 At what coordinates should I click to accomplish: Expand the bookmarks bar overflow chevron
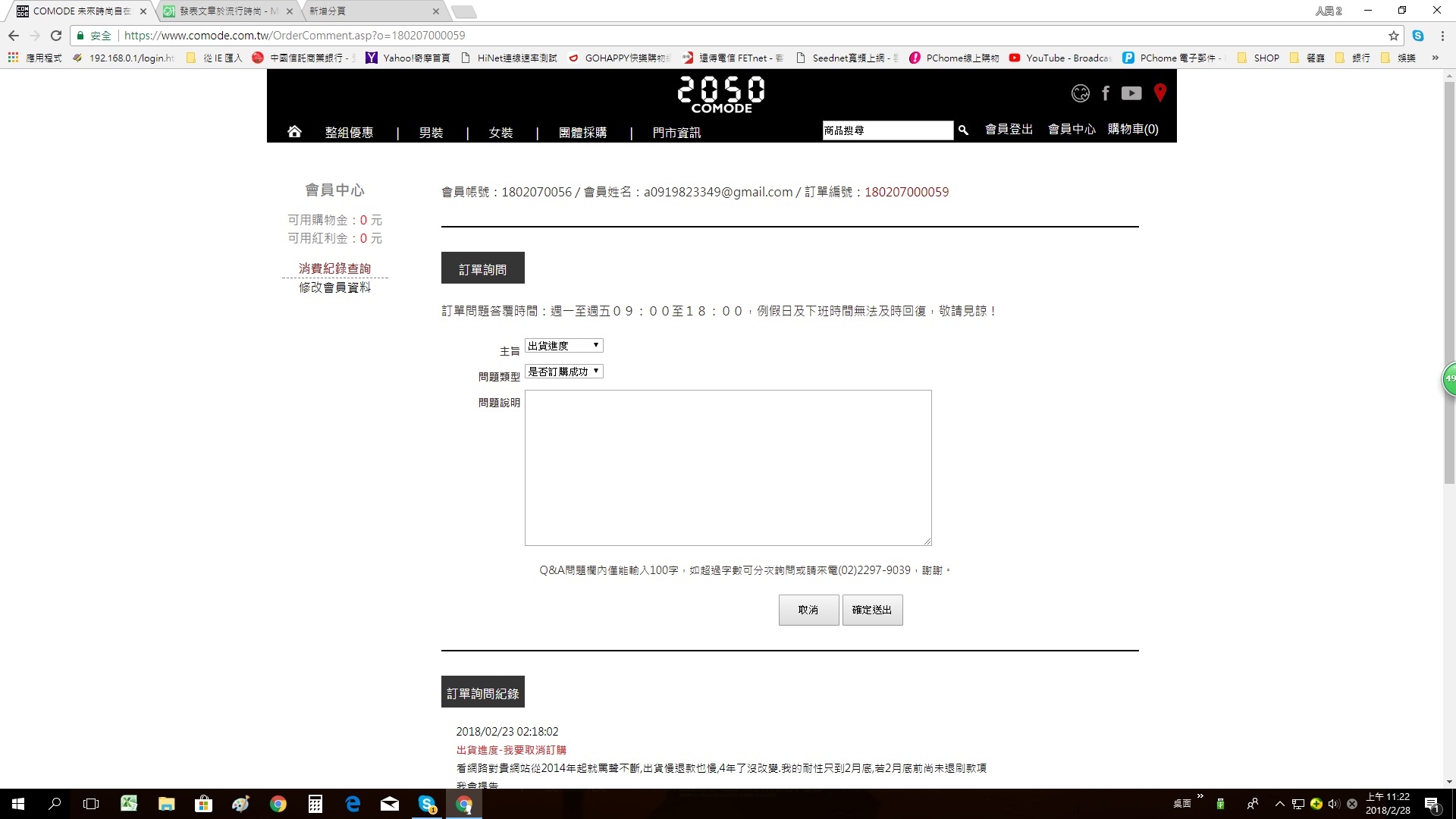(1435, 58)
